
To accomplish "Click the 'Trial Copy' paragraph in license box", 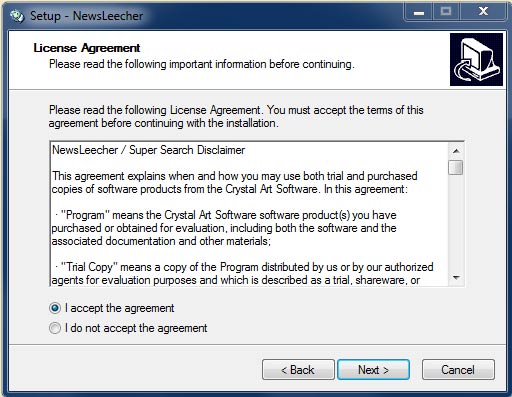I will coord(242,273).
